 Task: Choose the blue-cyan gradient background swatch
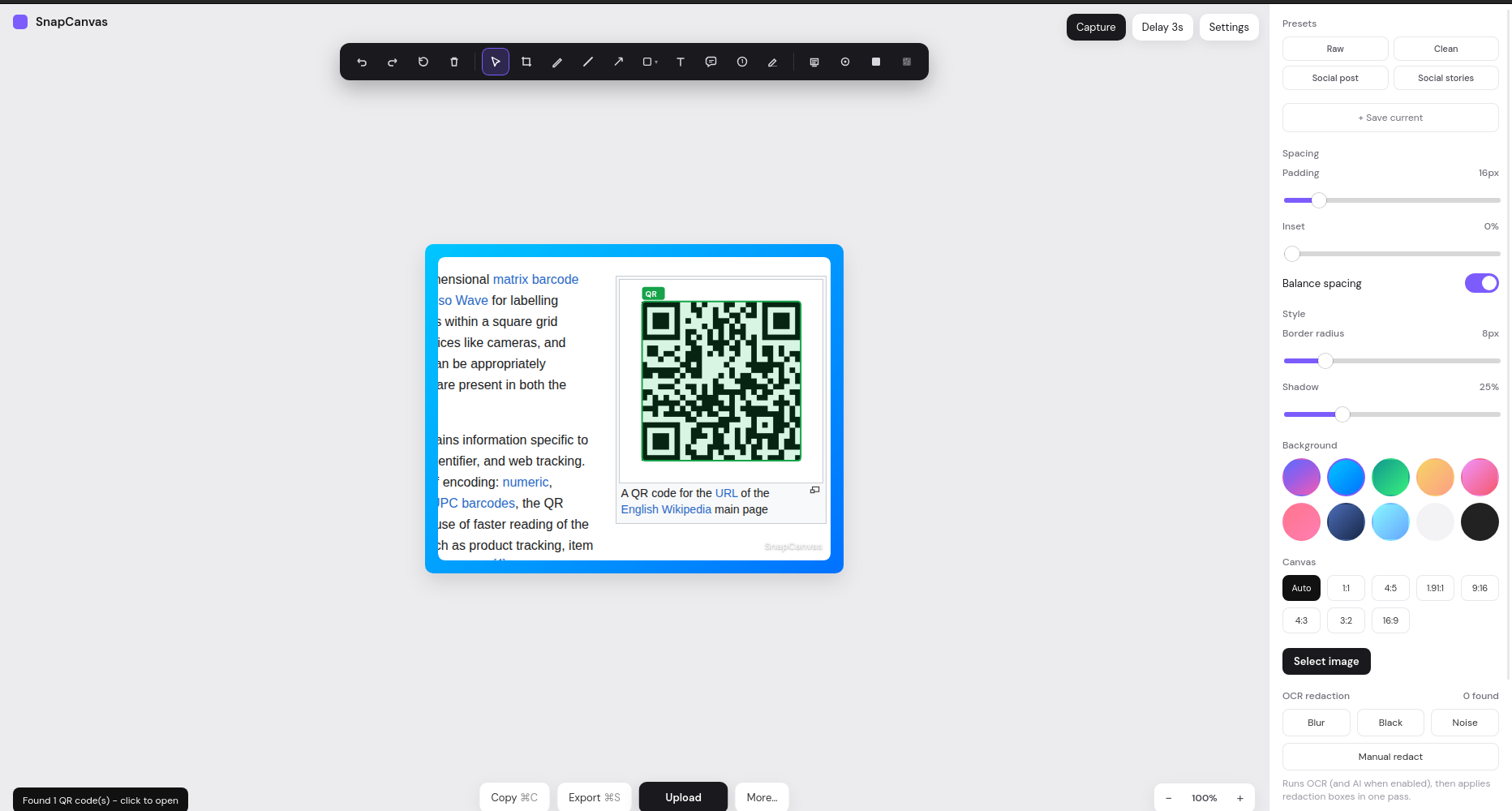click(1346, 477)
